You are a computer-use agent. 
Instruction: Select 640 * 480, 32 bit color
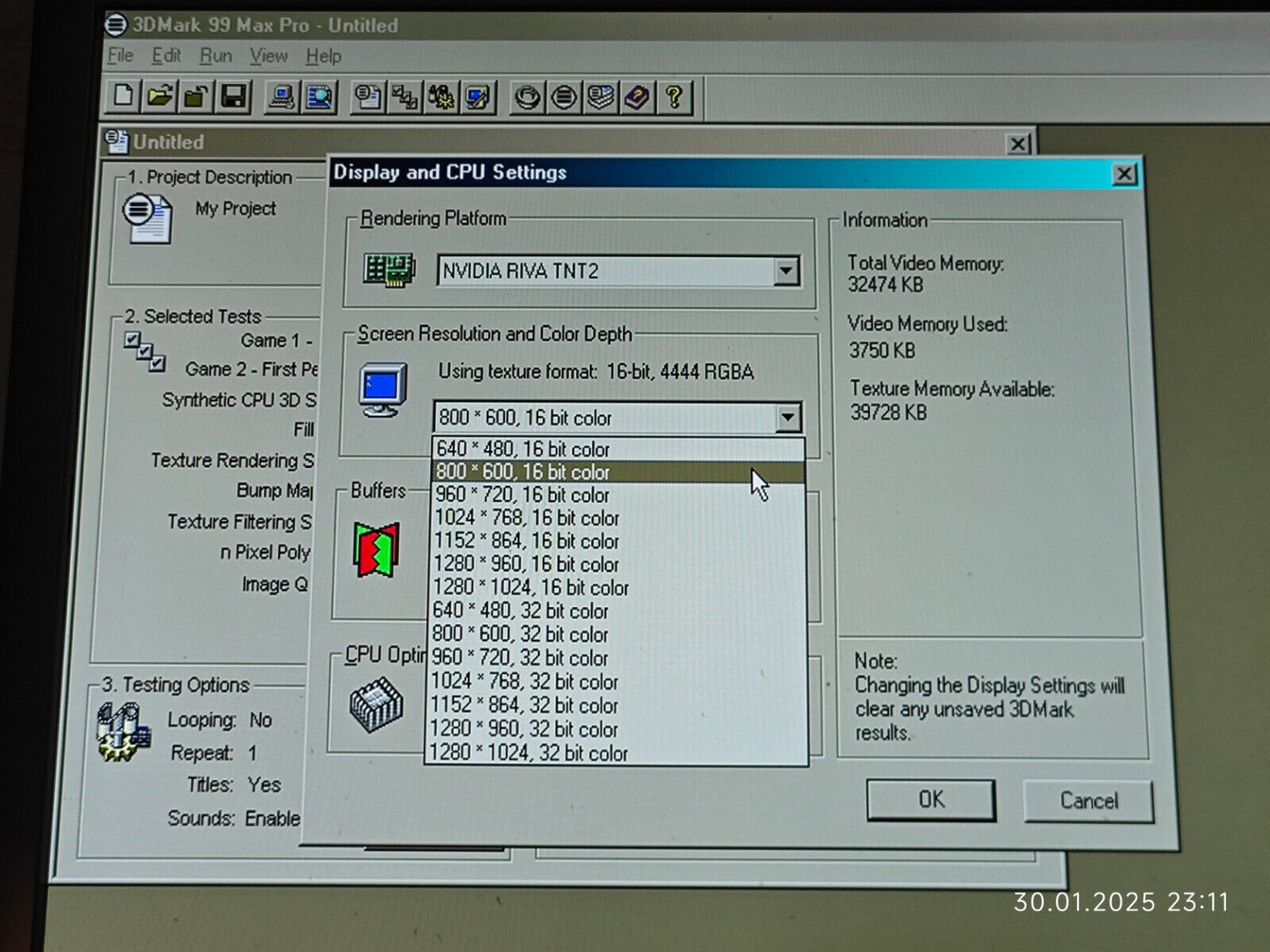pyautogui.click(x=618, y=611)
